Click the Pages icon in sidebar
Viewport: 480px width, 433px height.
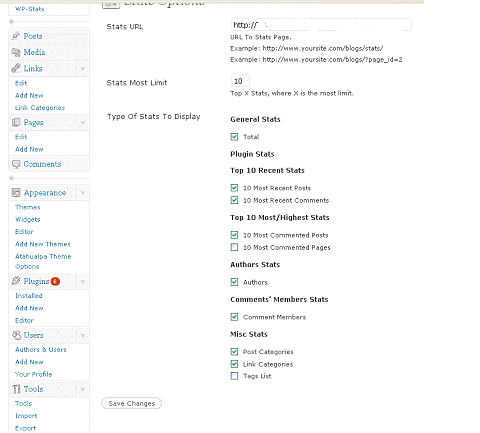(x=16, y=122)
